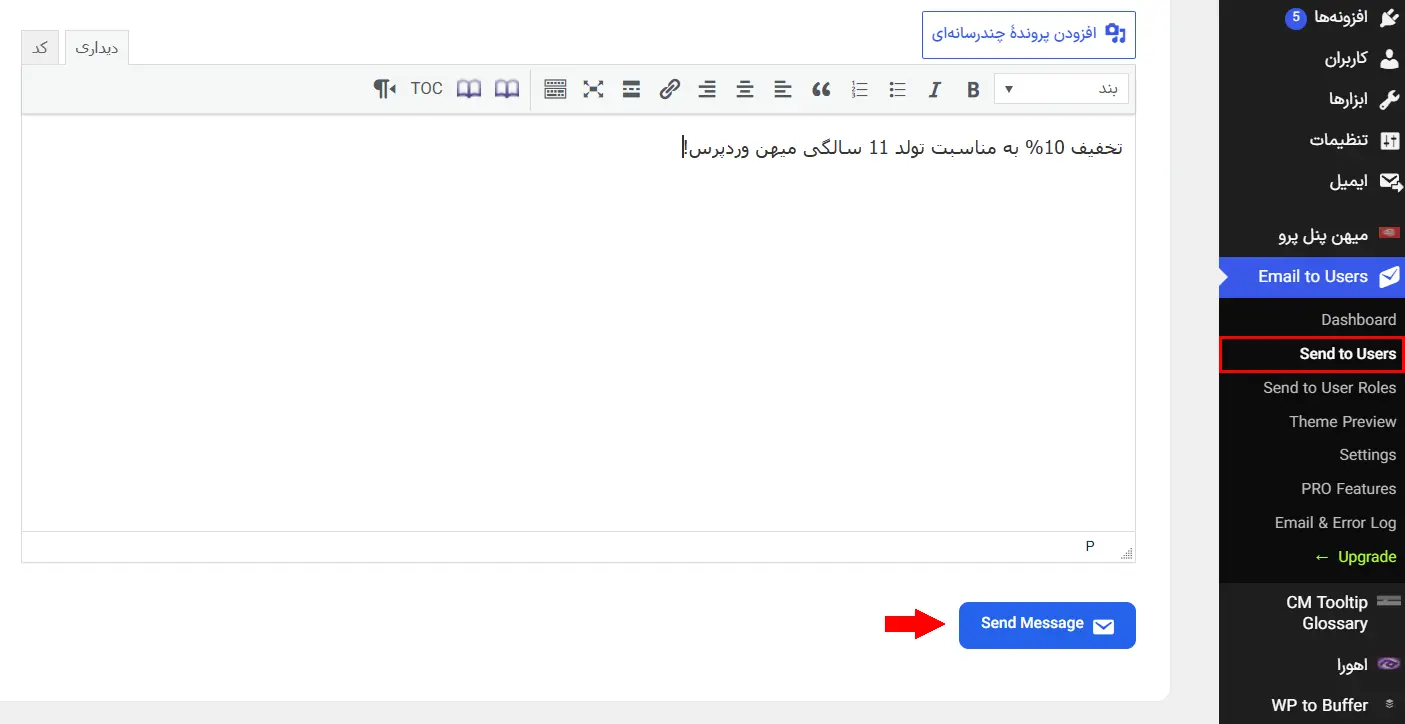Image resolution: width=1405 pixels, height=724 pixels.
Task: Open the Theme Preview submenu
Action: coord(1342,422)
